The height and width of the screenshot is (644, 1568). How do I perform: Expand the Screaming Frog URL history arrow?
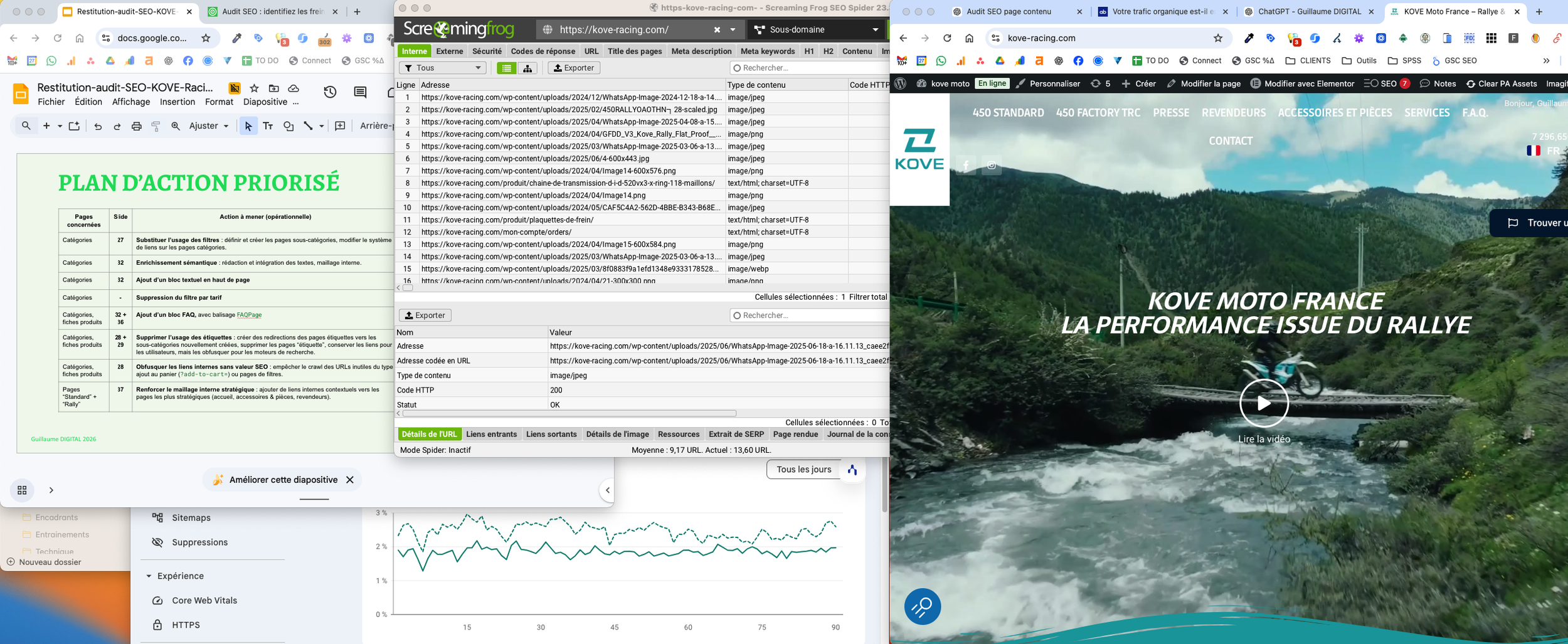pyautogui.click(x=733, y=29)
